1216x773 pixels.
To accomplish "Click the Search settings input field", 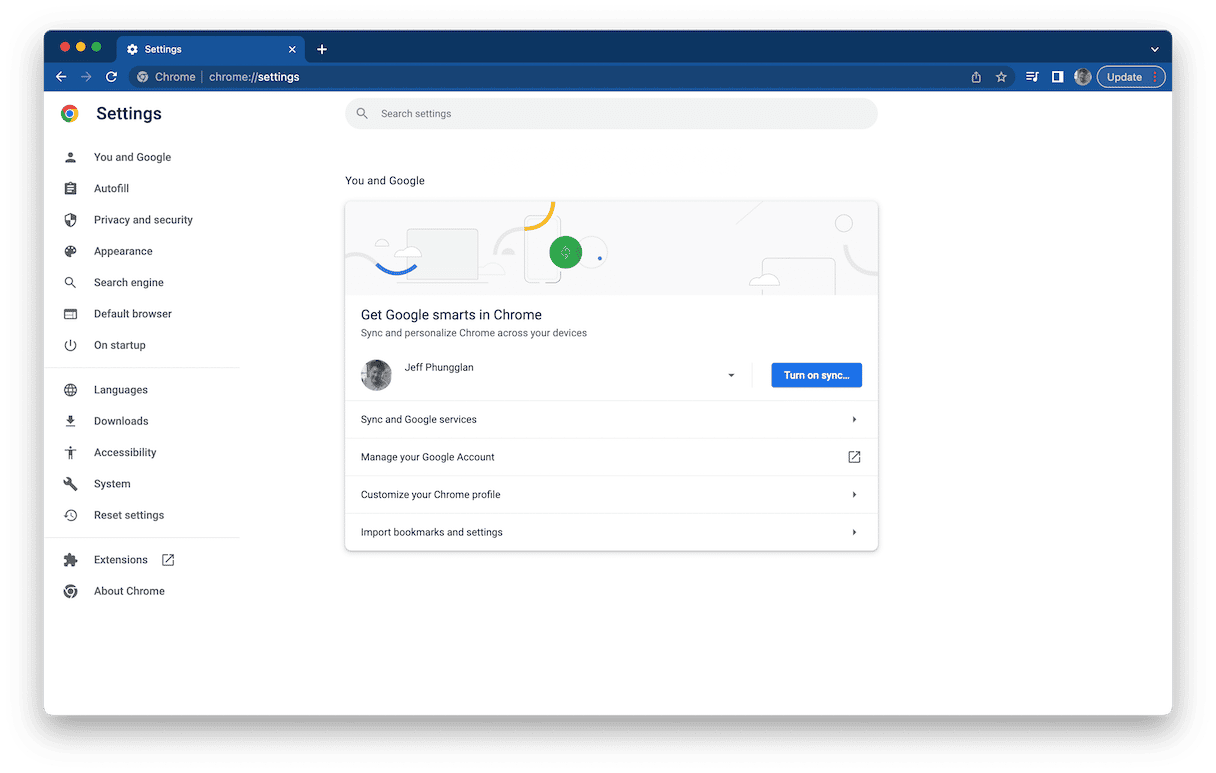I will [x=611, y=114].
